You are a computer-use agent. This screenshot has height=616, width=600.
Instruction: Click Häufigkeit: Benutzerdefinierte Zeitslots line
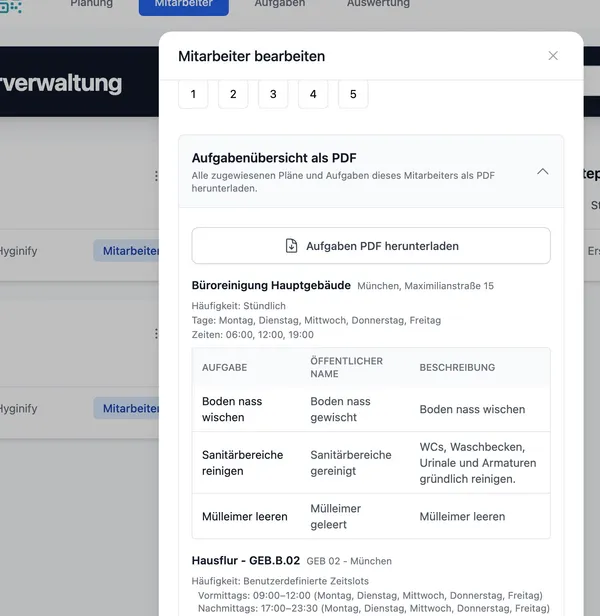[x=280, y=581]
